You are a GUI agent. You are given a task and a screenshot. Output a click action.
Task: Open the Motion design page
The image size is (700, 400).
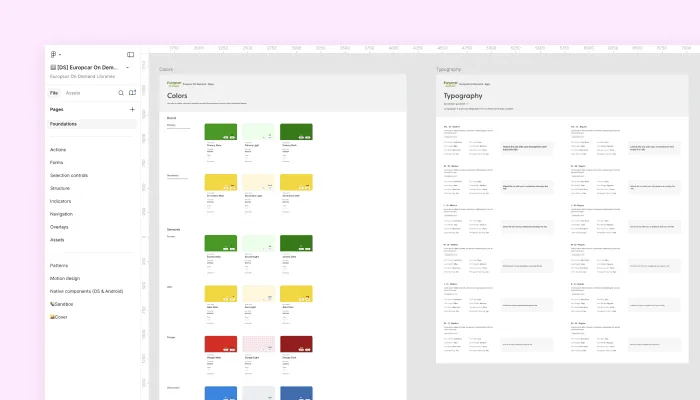click(x=65, y=279)
